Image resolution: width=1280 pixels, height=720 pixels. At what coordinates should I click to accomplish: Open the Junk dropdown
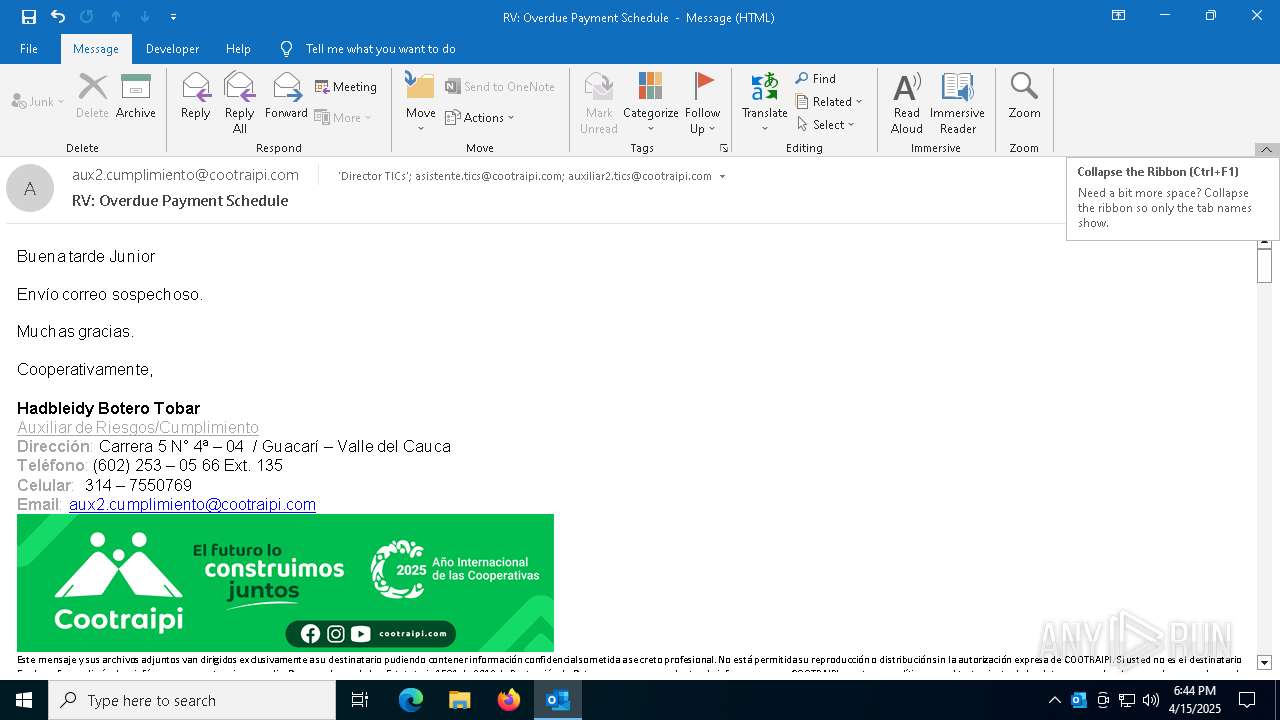(38, 101)
